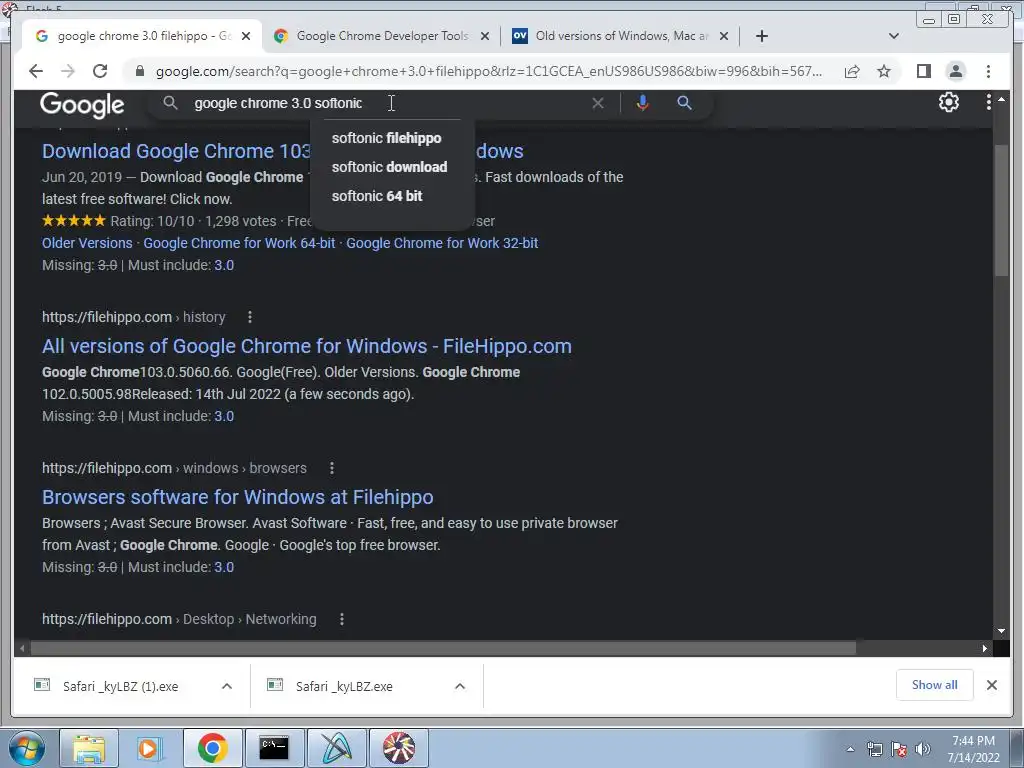The width and height of the screenshot is (1024, 768).
Task: Click the scroll left arrow
Action: tap(22, 648)
